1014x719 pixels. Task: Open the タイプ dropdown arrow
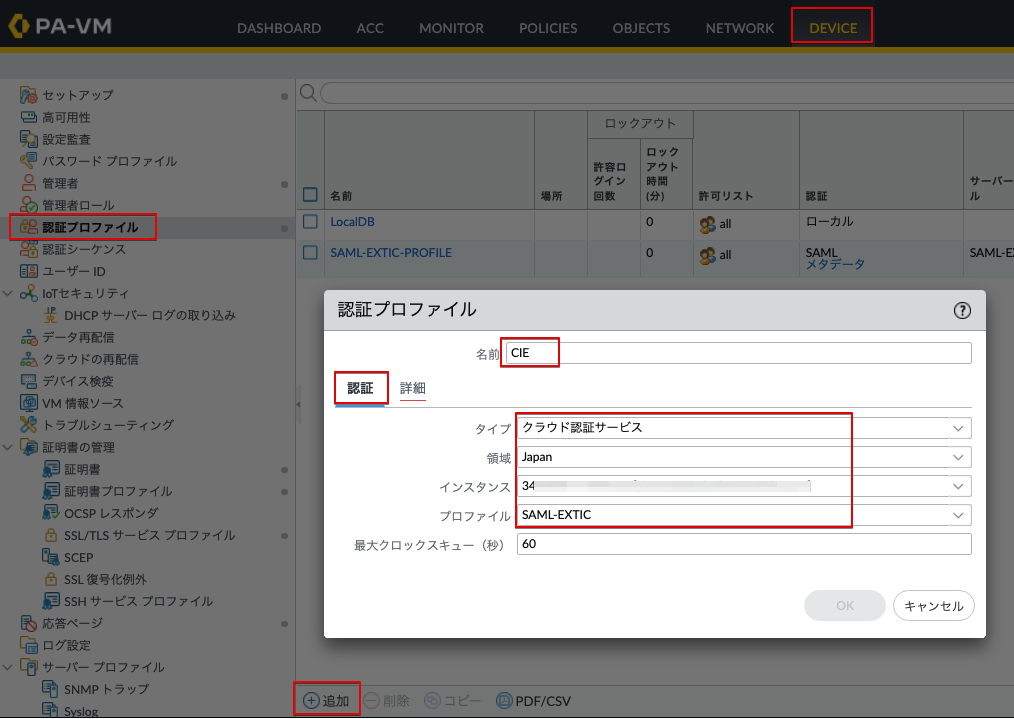click(x=958, y=428)
